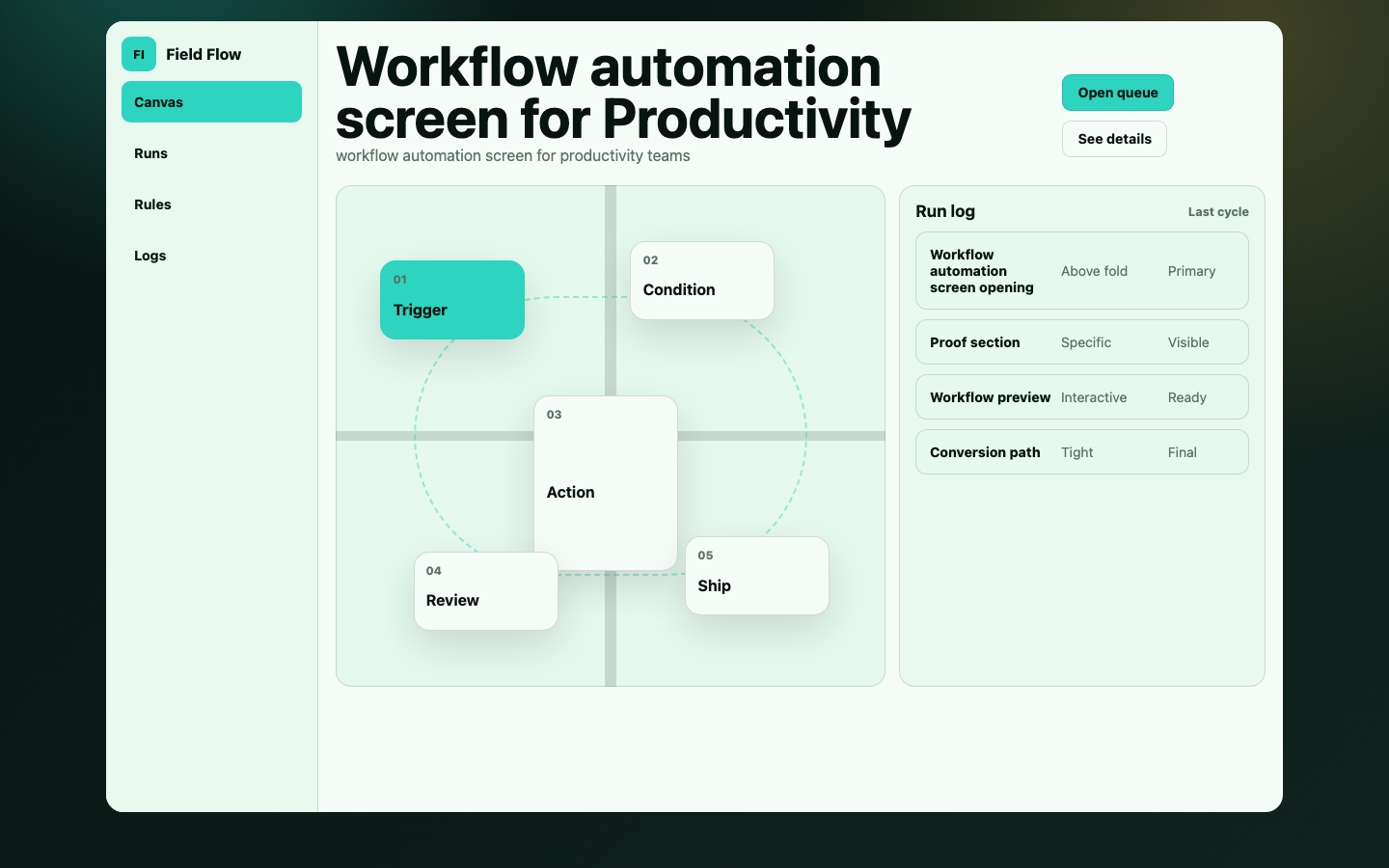Click the Specific cell

(1086, 342)
